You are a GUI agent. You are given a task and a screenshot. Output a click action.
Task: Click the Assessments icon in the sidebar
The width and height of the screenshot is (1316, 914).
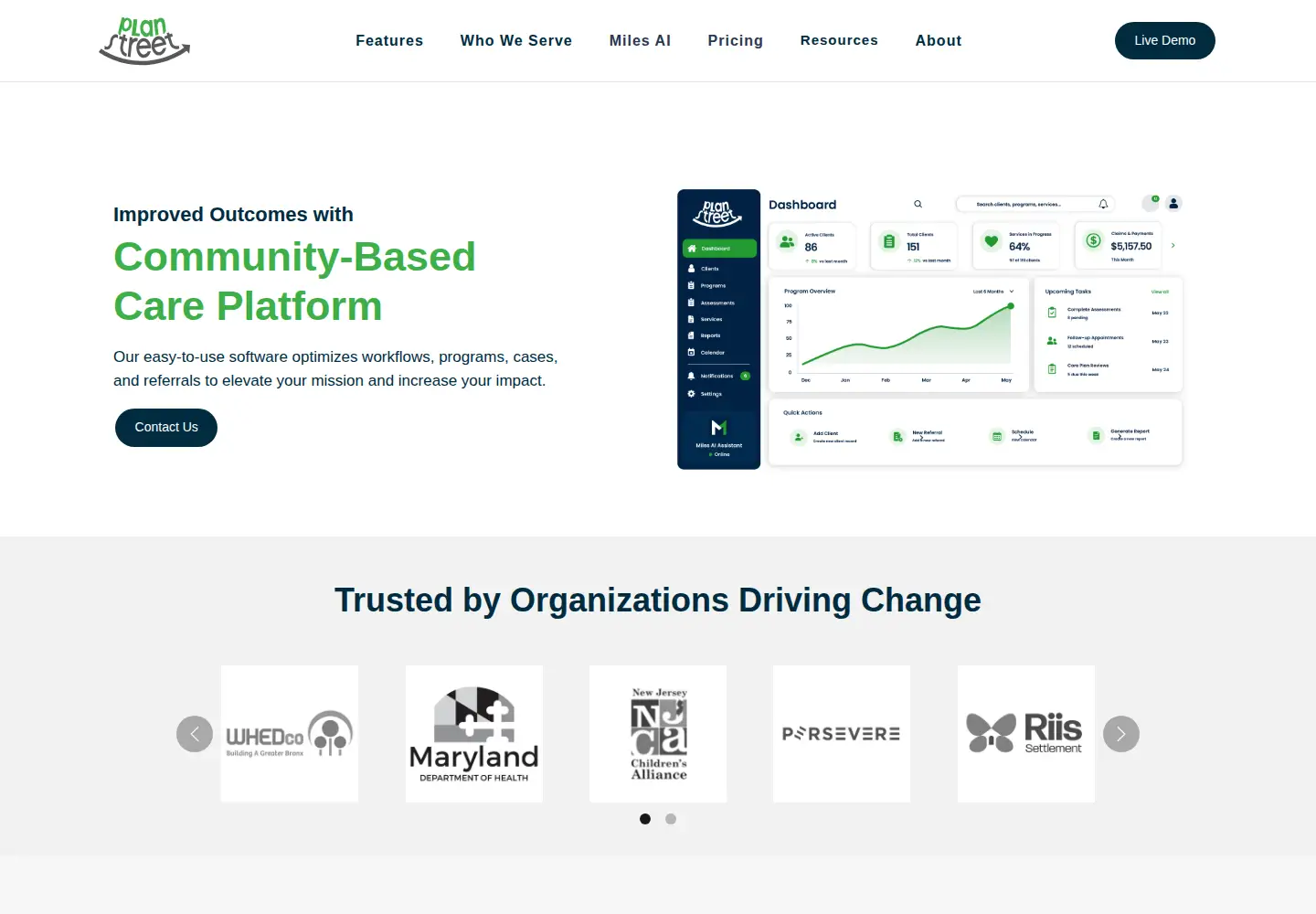691,303
